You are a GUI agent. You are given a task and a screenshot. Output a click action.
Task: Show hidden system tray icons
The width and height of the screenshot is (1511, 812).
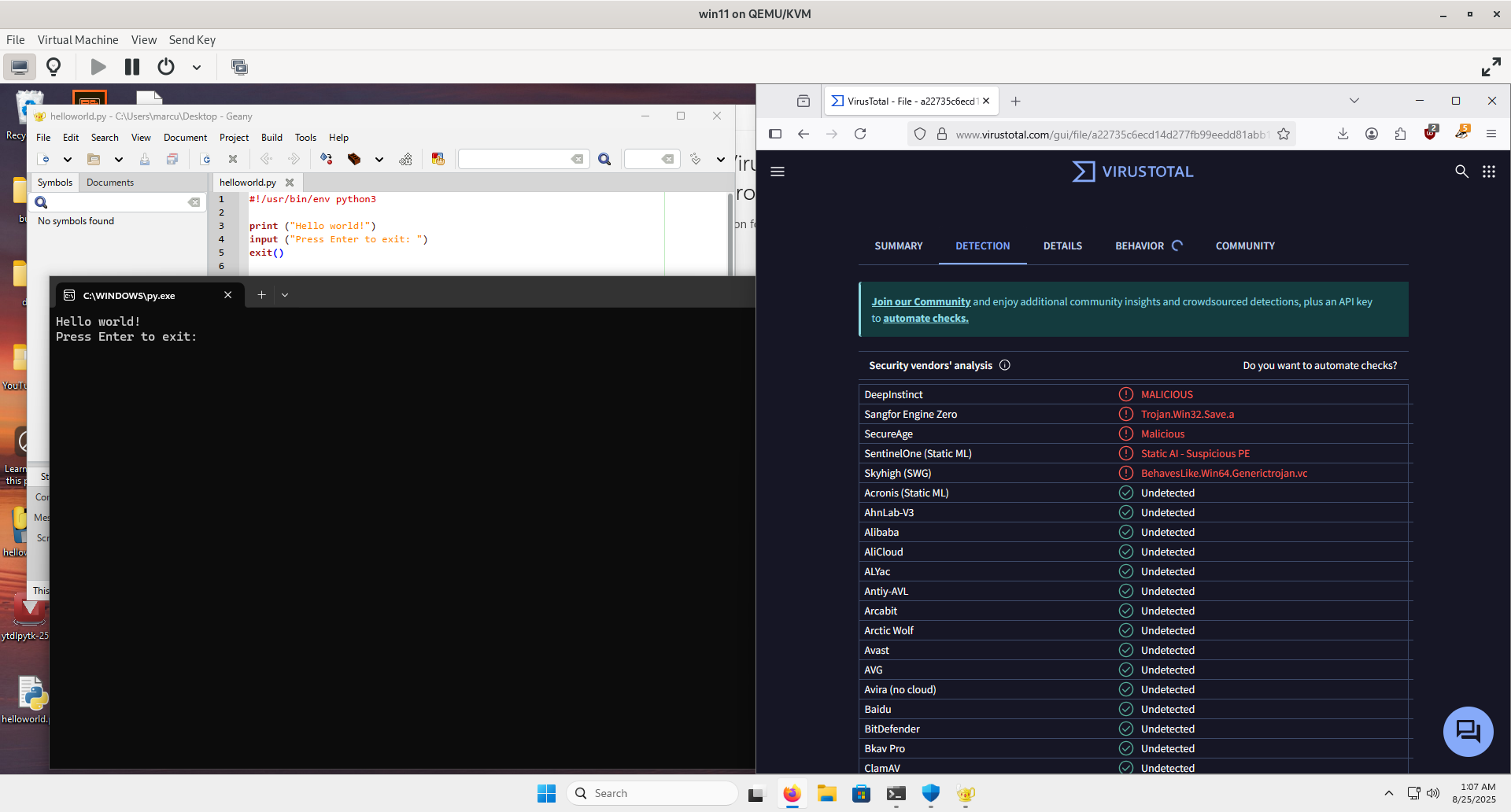click(x=1389, y=793)
